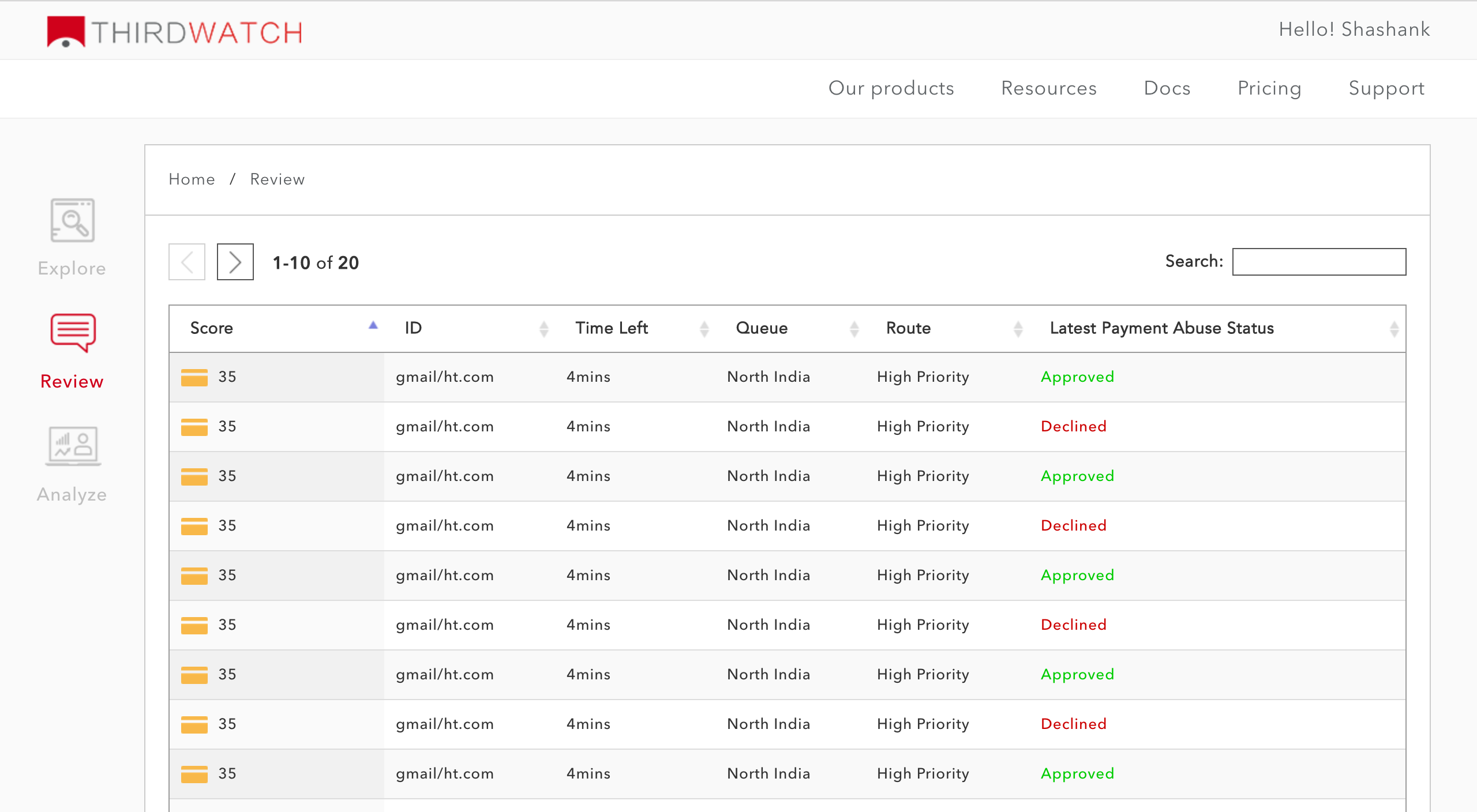Click the card icon in the first row
Image resolution: width=1477 pixels, height=812 pixels.
coord(194,377)
